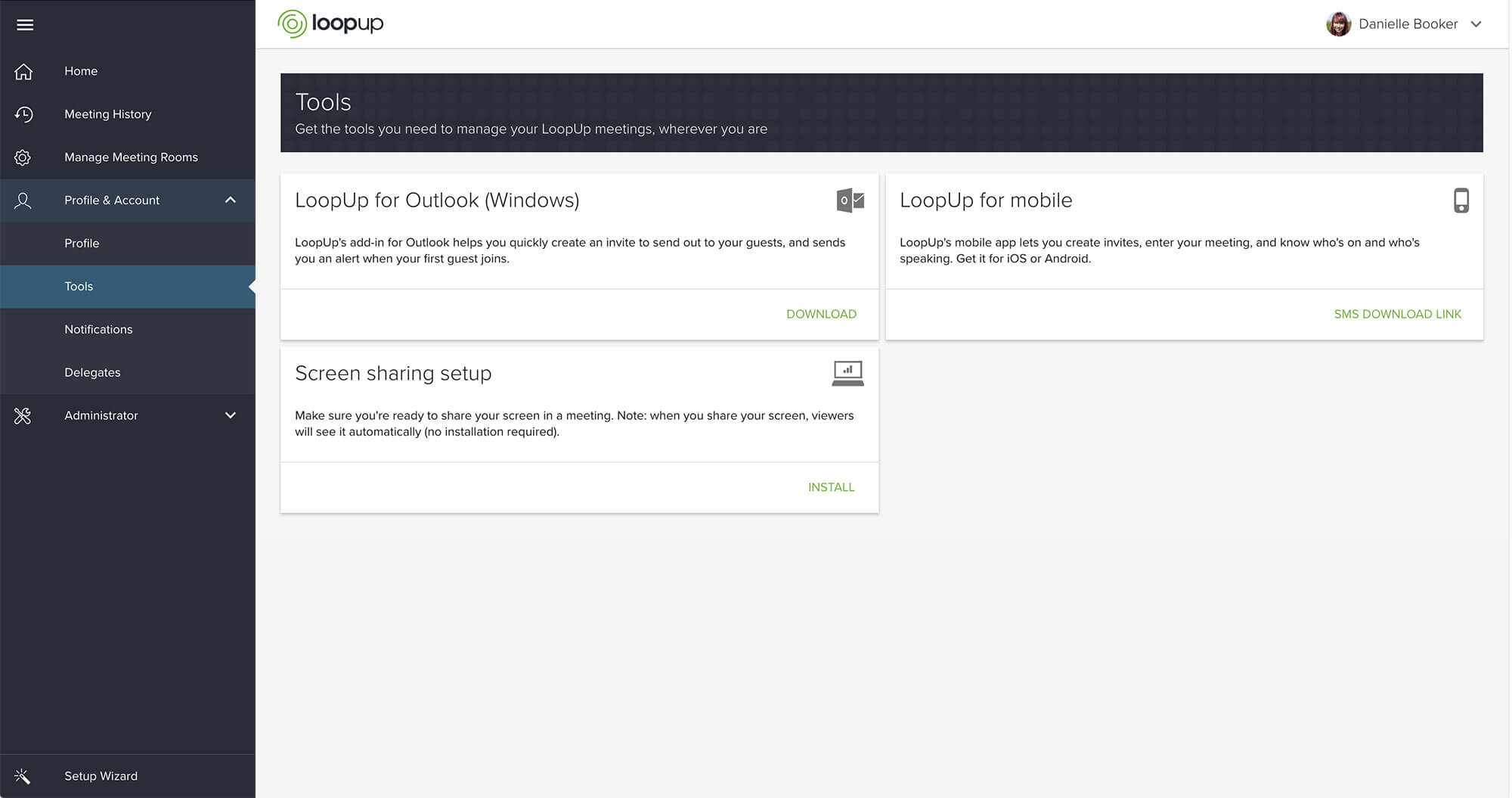Viewport: 1512px width, 798px height.
Task: Click the screen sharing laptop icon
Action: coord(848,373)
